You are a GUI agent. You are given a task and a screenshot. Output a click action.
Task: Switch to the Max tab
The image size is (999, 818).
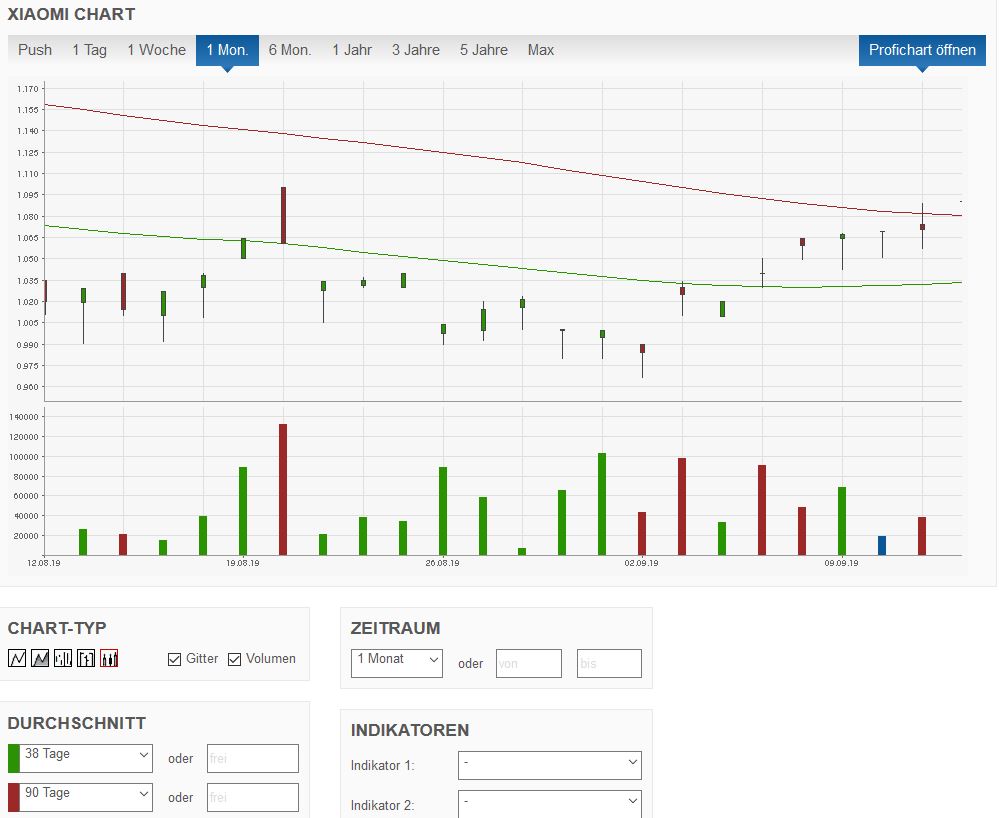point(540,50)
